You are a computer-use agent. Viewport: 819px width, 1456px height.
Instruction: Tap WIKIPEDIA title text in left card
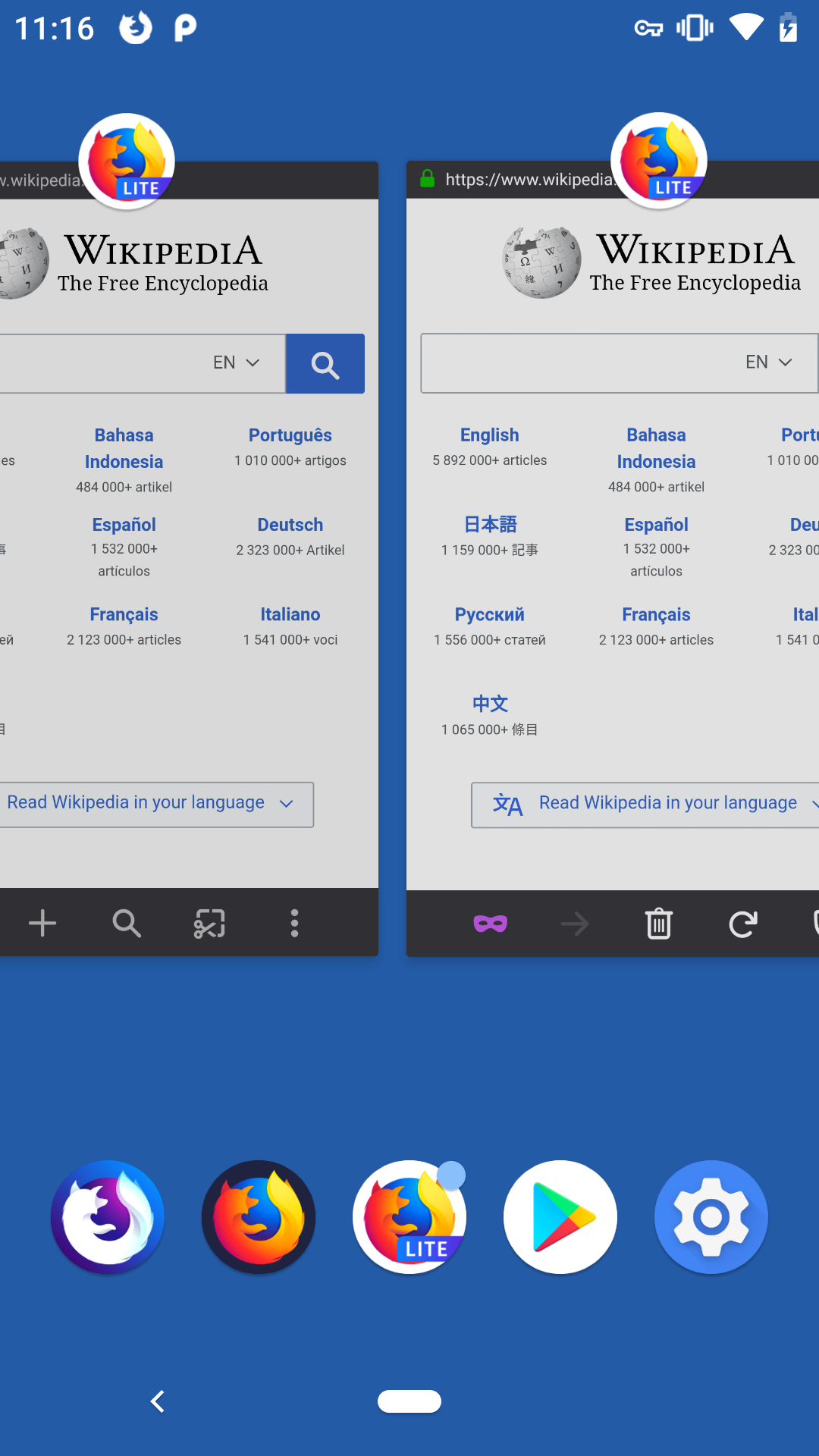click(x=163, y=250)
